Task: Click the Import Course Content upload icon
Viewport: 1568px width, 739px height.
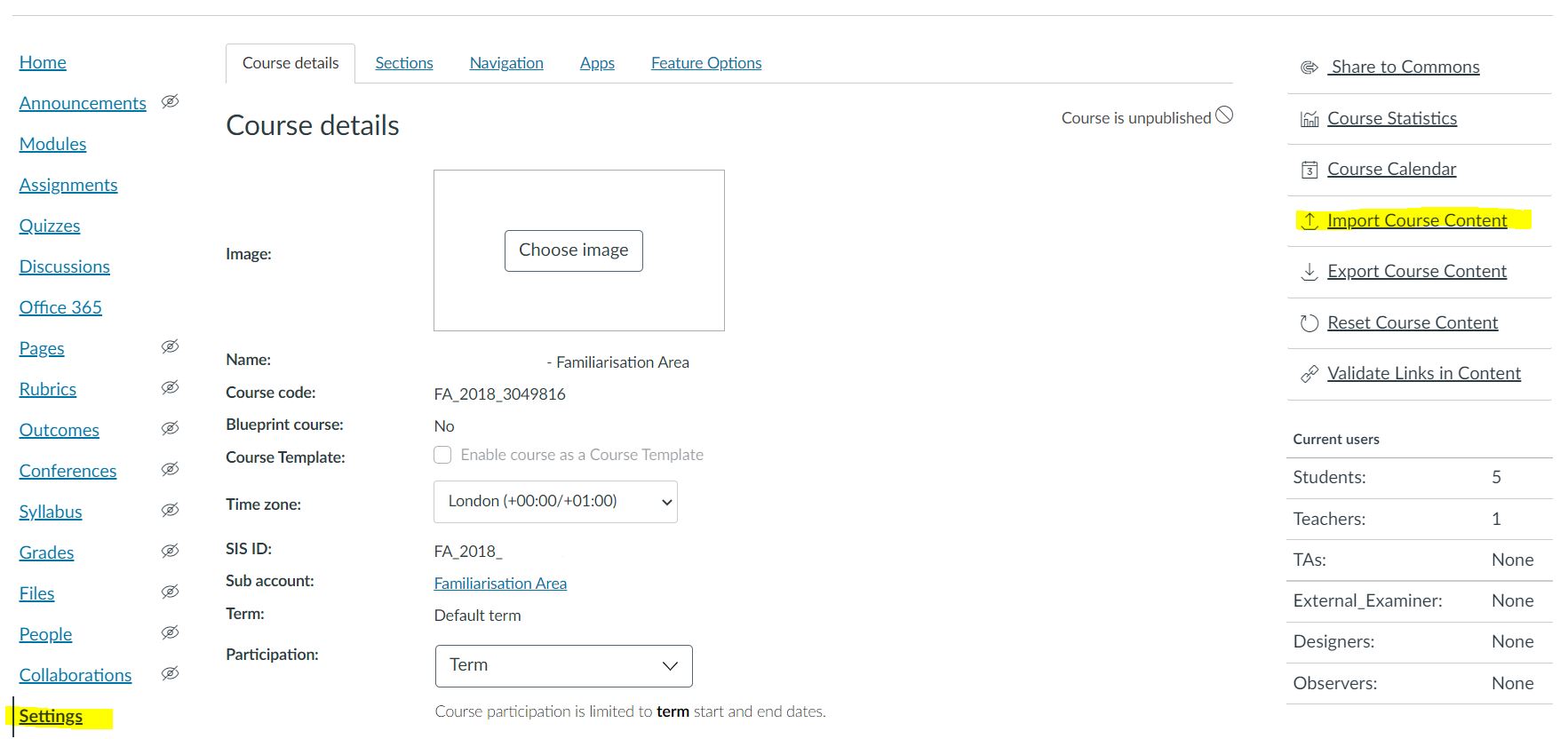Action: tap(1309, 220)
